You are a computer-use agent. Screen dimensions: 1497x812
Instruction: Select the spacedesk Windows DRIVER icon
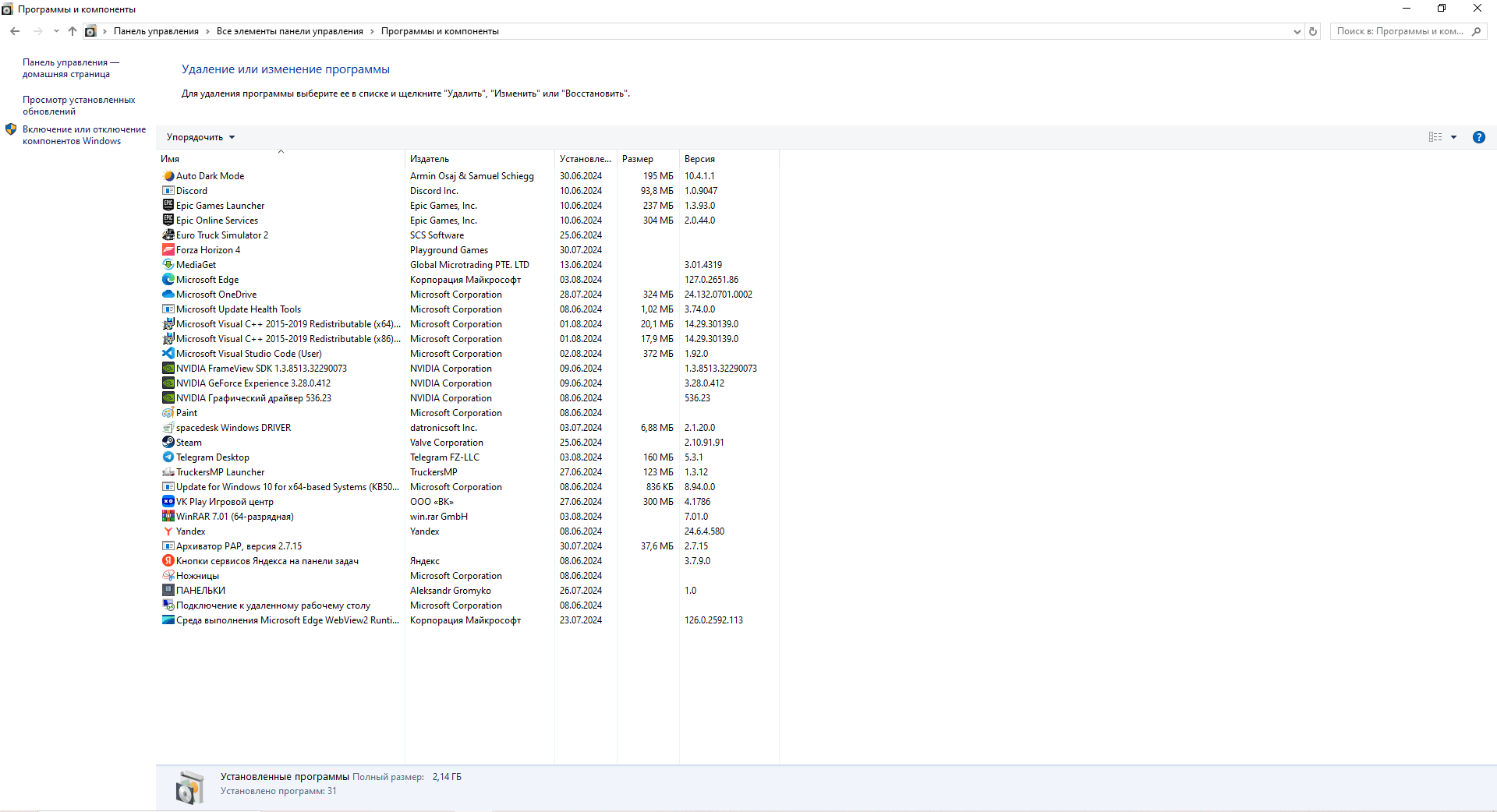coord(168,428)
